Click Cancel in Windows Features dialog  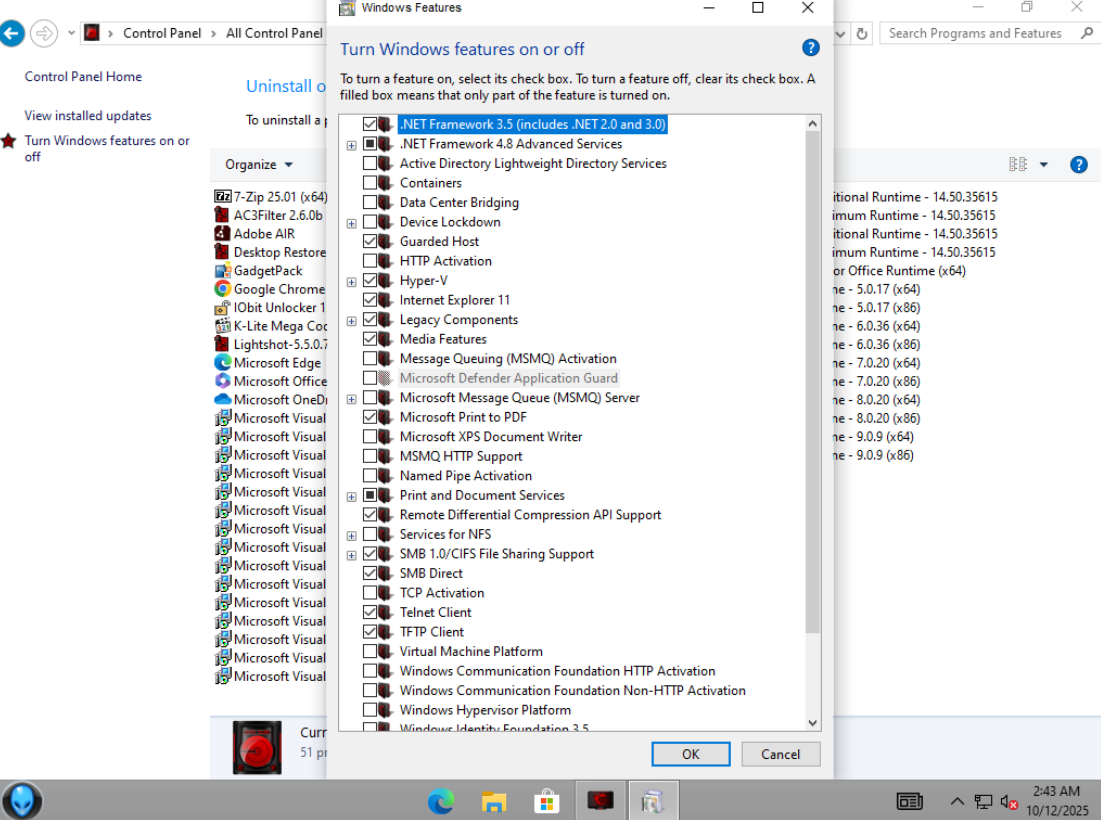pos(780,754)
